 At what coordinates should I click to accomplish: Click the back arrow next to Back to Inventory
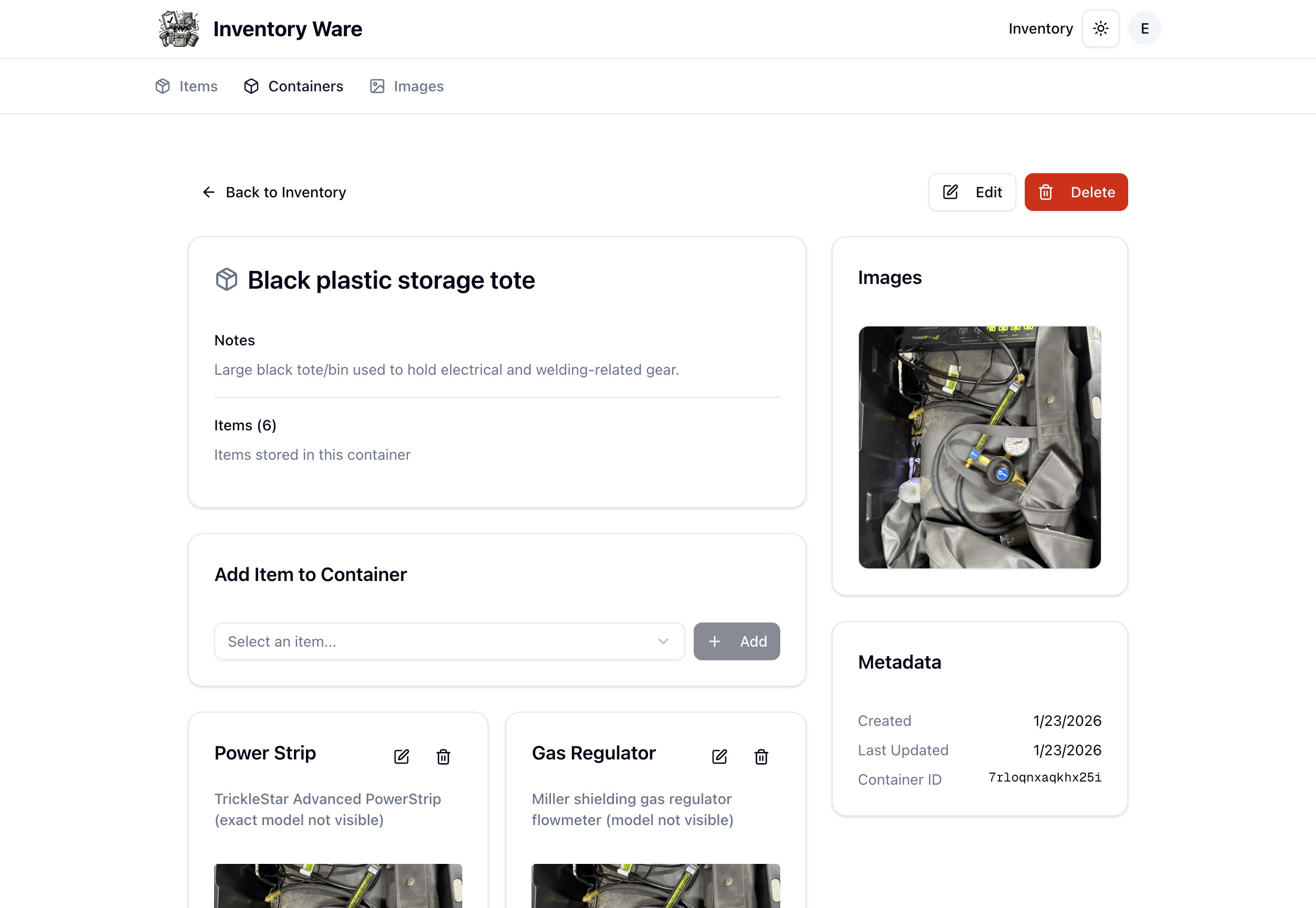209,192
